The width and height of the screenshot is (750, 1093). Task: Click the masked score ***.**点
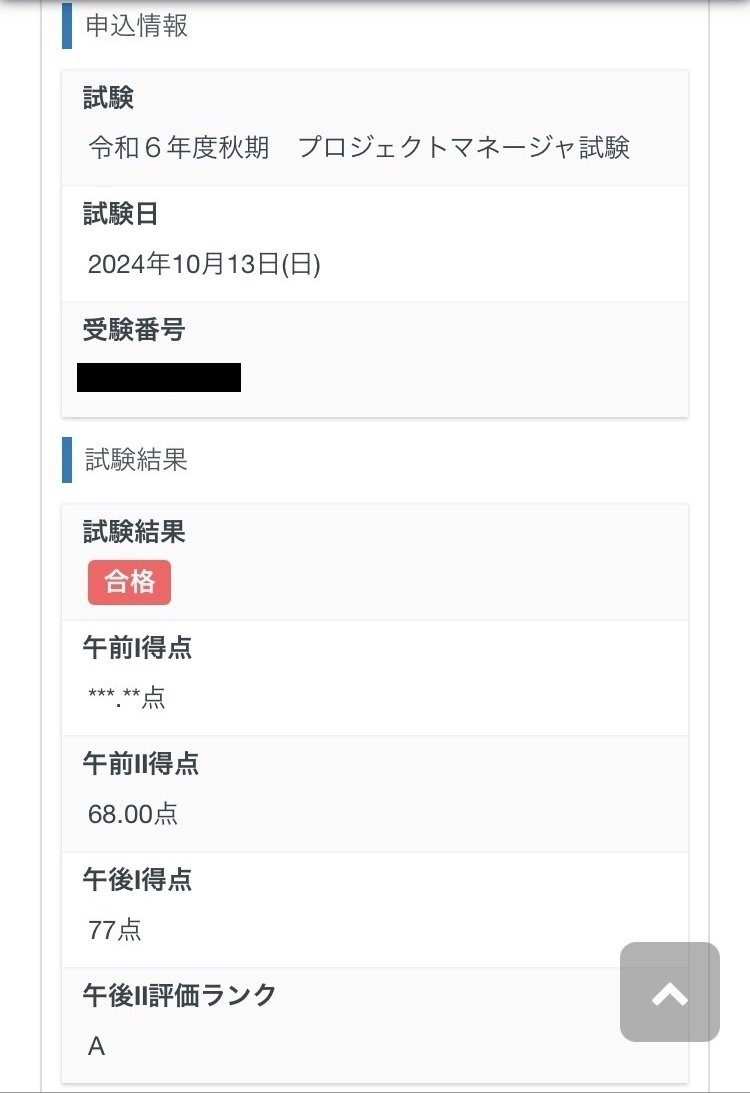pos(126,698)
